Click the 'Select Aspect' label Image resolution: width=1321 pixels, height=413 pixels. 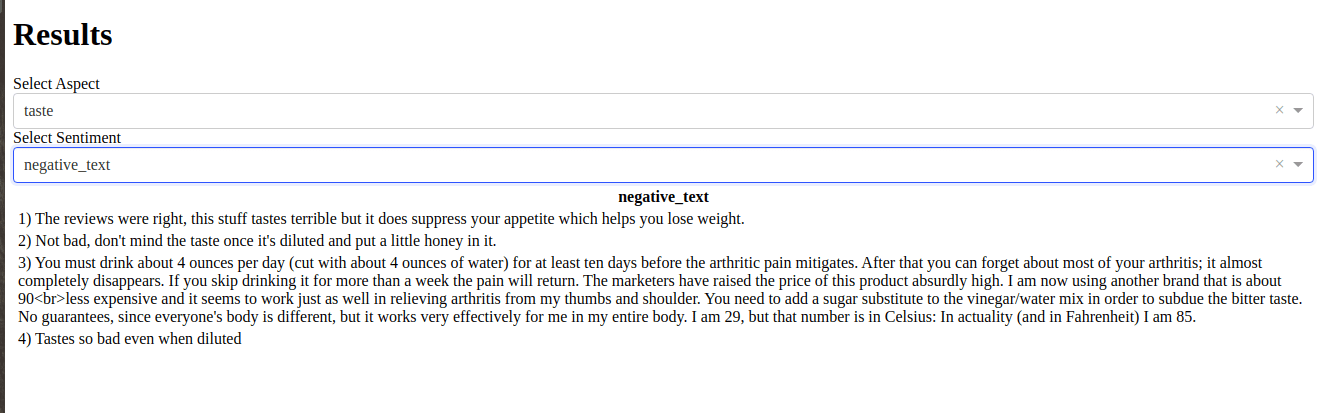(x=56, y=84)
